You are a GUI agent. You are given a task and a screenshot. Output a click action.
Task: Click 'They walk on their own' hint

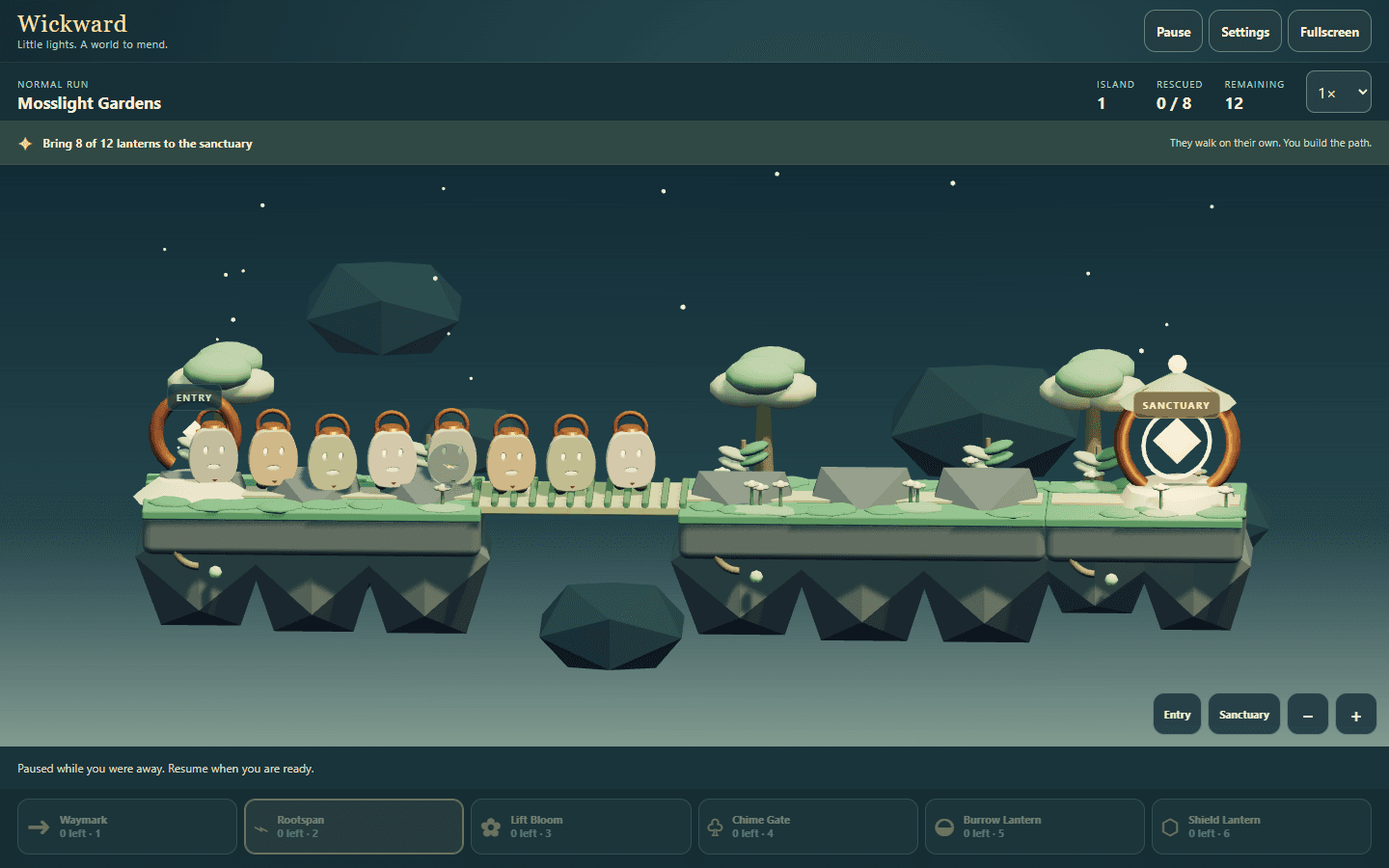point(1270,143)
